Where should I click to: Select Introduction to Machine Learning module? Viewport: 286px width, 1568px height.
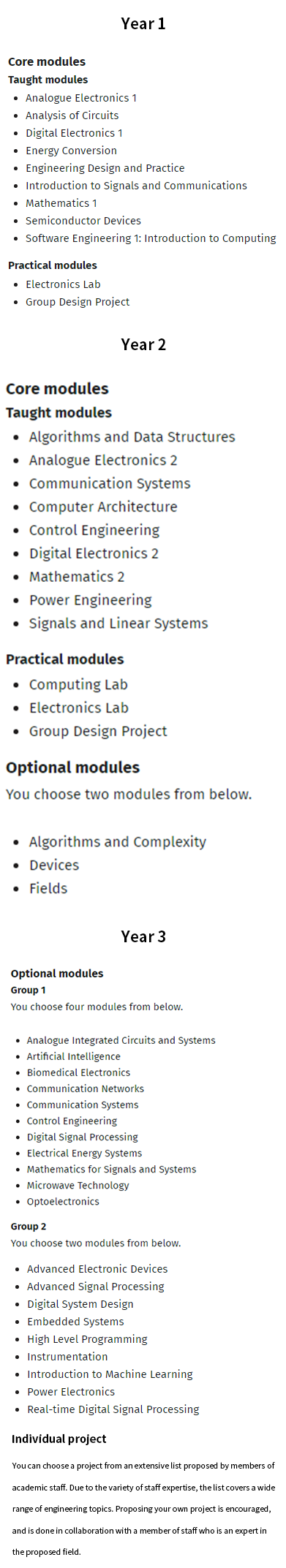click(110, 1374)
